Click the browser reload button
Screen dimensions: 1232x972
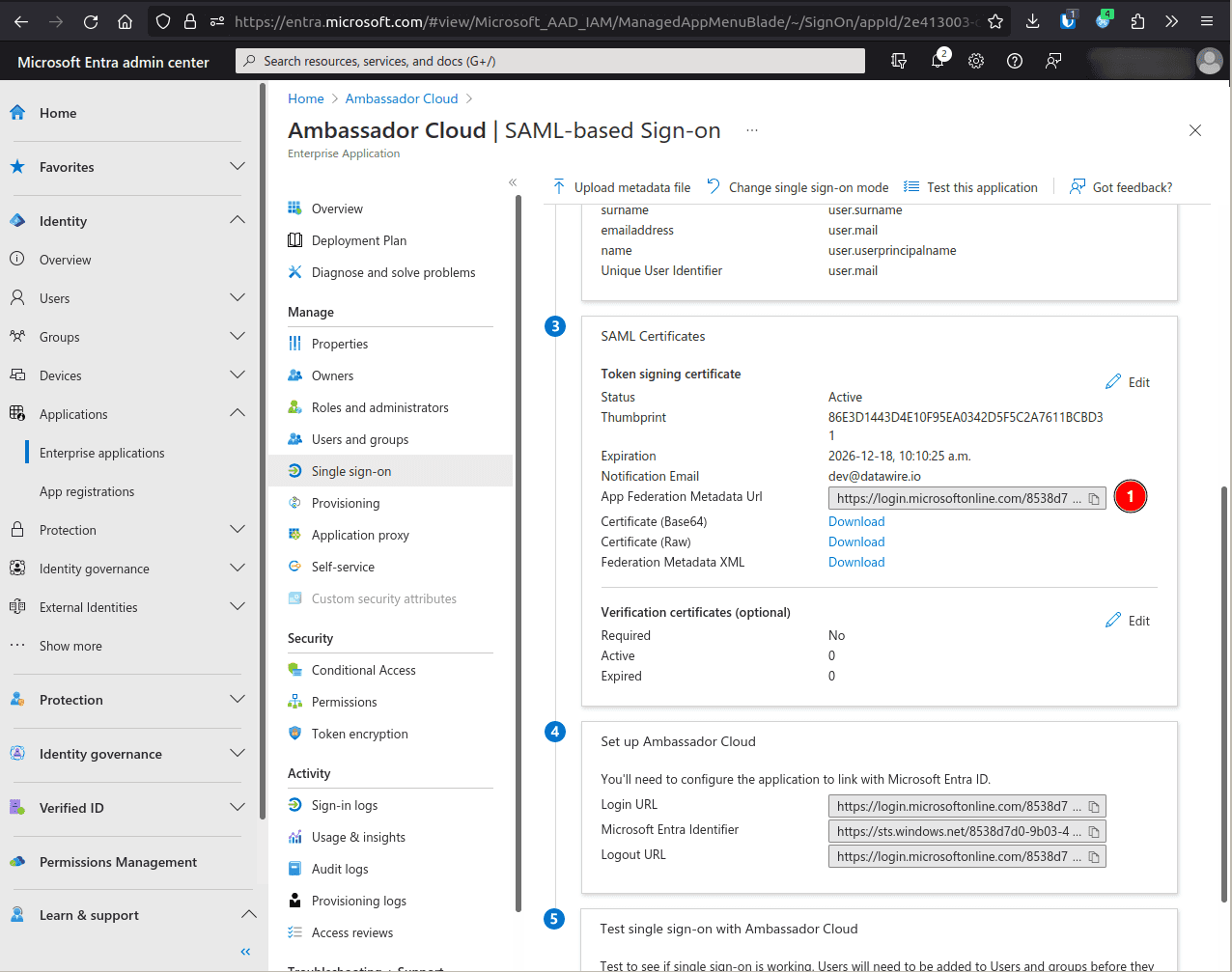(91, 21)
